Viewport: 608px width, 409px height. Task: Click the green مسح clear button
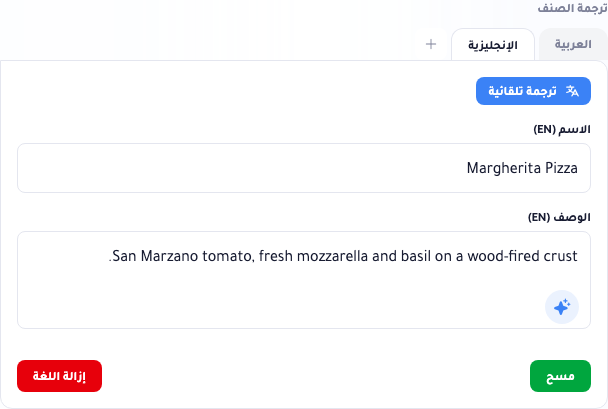560,376
